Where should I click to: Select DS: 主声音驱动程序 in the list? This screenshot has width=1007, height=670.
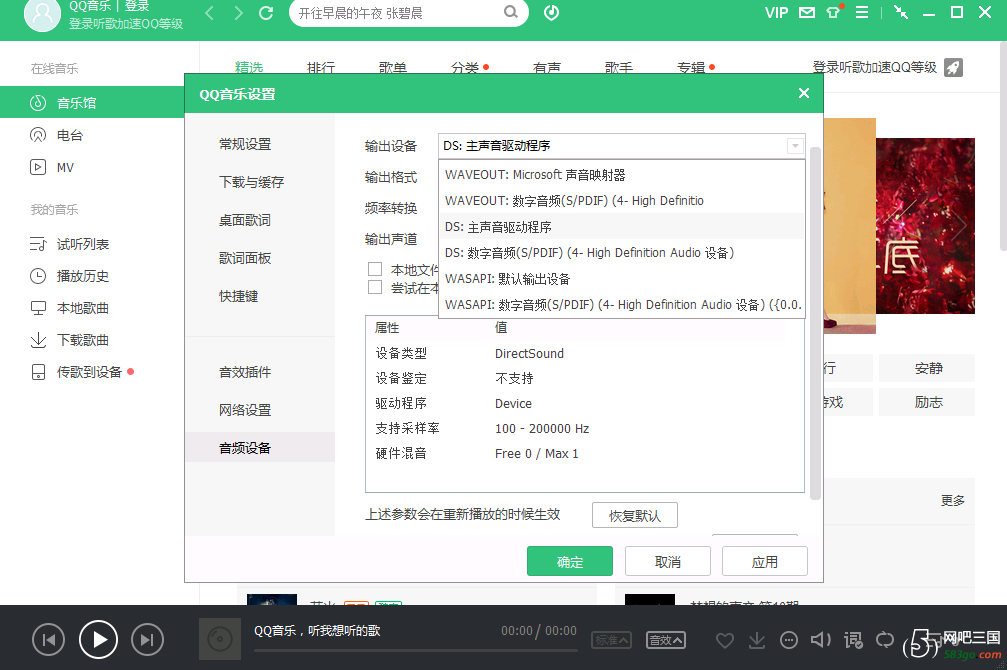621,227
